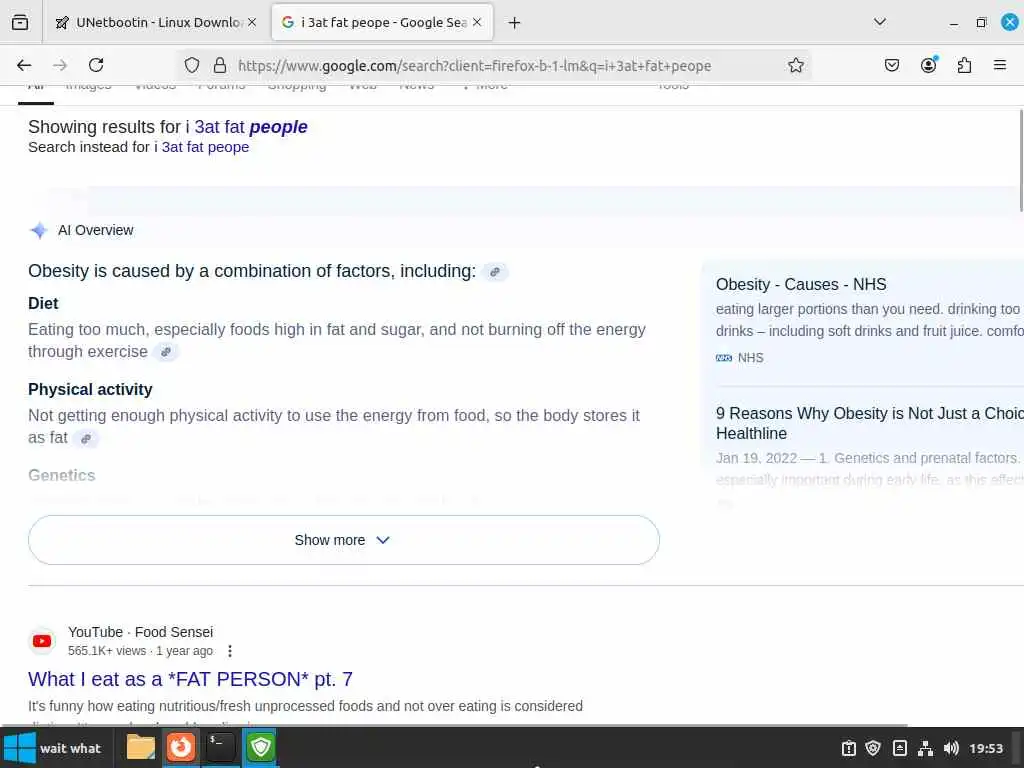1024x768 pixels.
Task: Bookmark this page with the star icon
Action: coord(795,65)
